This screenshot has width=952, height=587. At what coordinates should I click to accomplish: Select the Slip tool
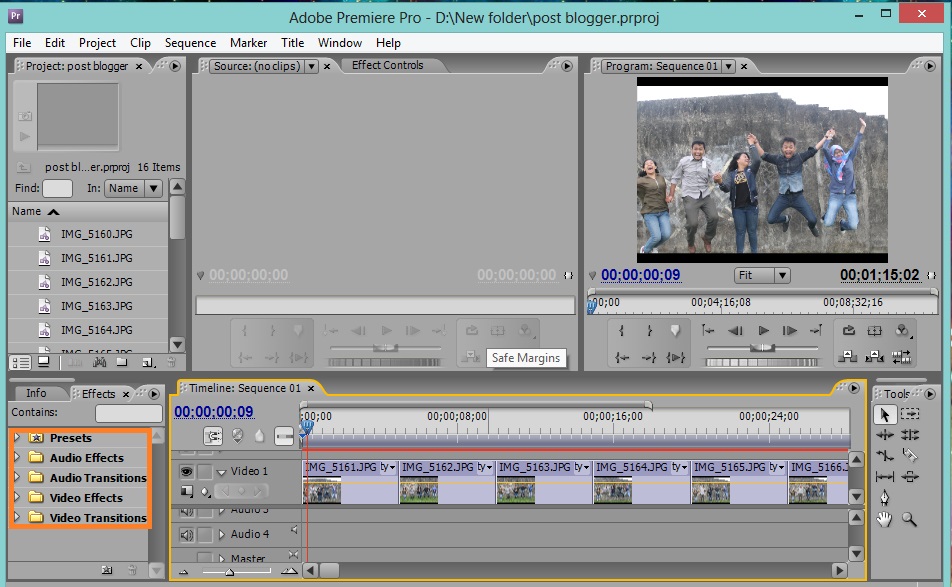(x=885, y=477)
